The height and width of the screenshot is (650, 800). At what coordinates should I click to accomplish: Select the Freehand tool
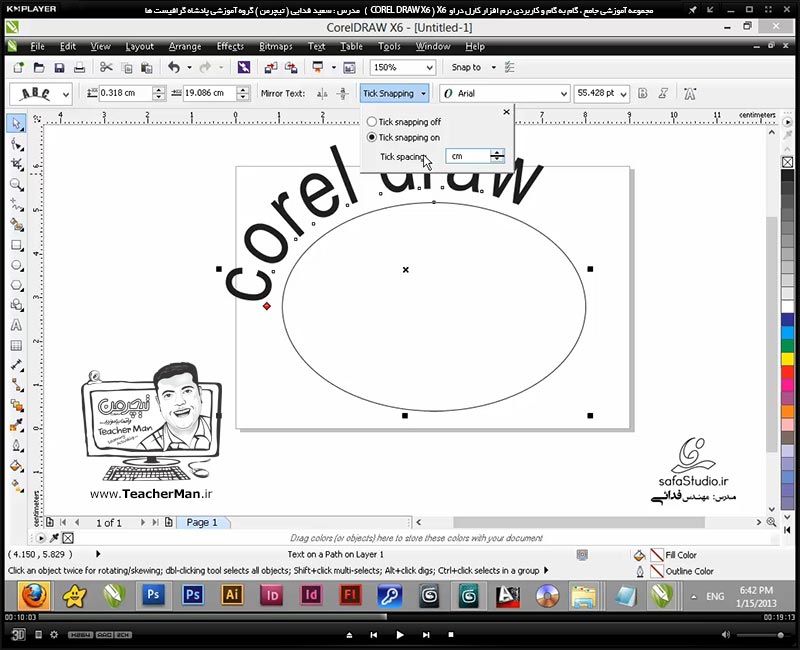point(16,205)
